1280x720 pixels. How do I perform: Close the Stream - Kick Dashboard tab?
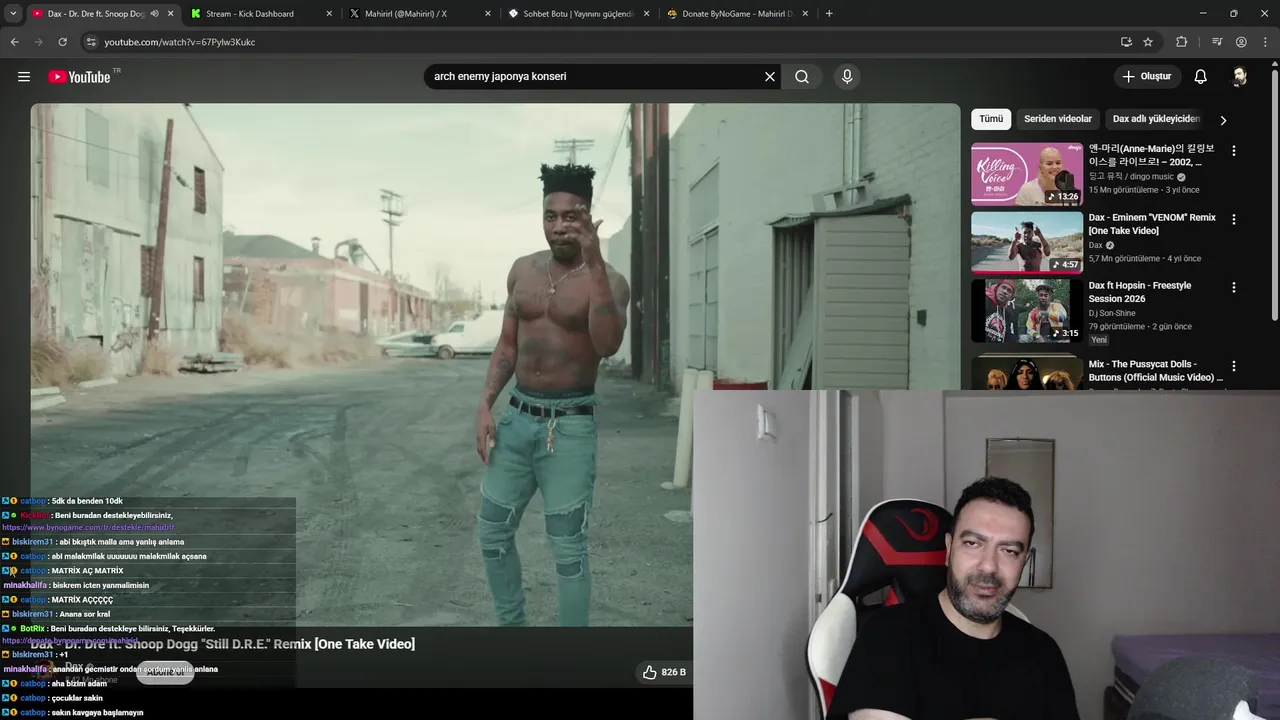pyautogui.click(x=329, y=14)
